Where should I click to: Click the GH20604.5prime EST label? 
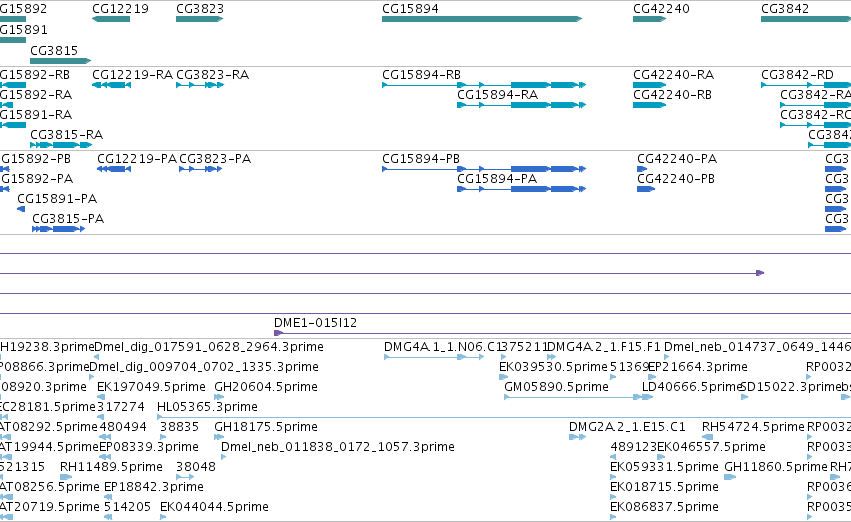tap(266, 387)
